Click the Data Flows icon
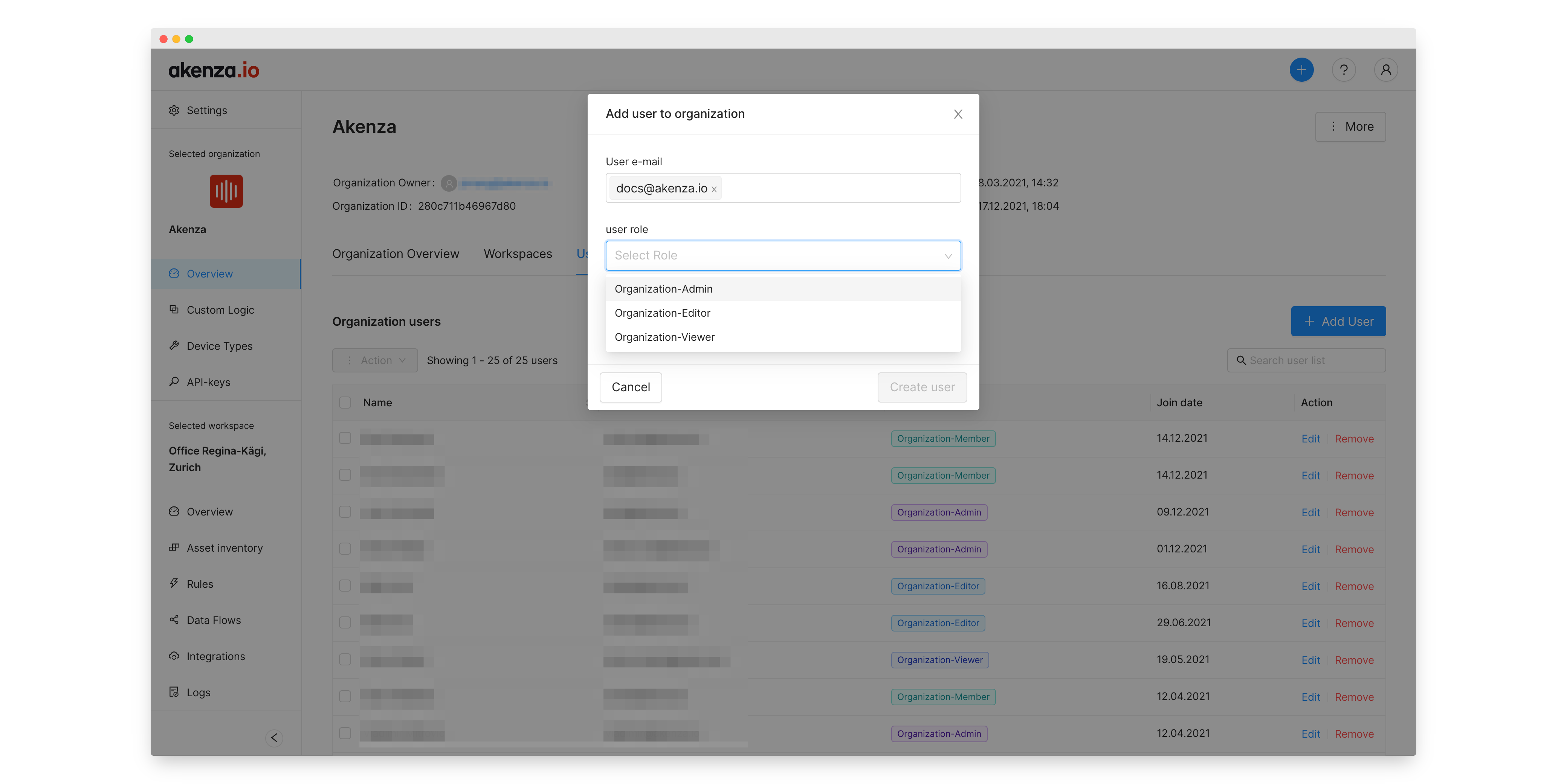This screenshot has width=1567, height=784. click(174, 620)
